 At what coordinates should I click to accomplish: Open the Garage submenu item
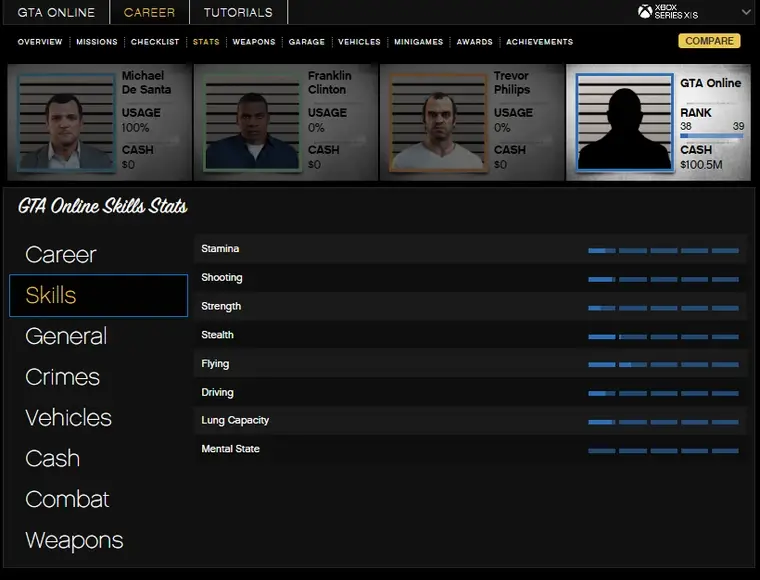pos(307,42)
